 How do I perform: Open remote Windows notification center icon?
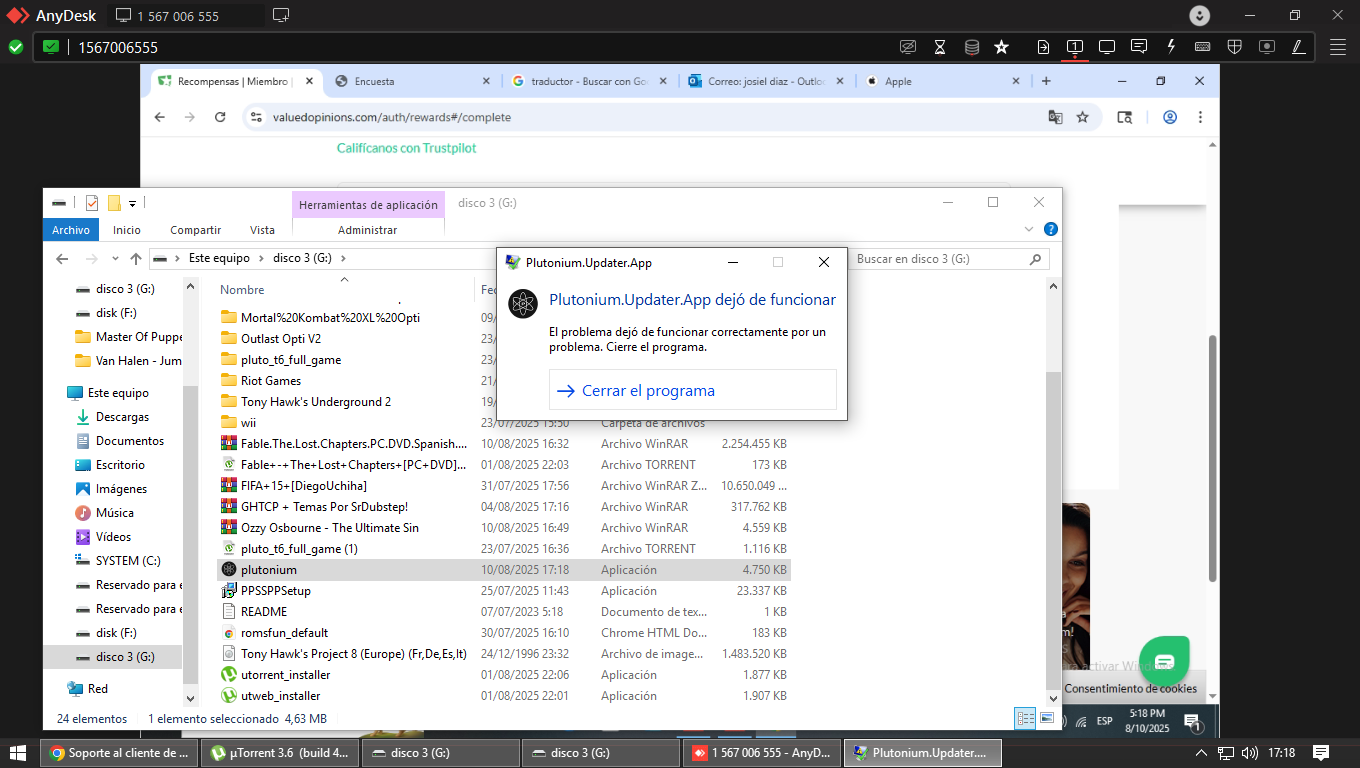click(x=1191, y=721)
